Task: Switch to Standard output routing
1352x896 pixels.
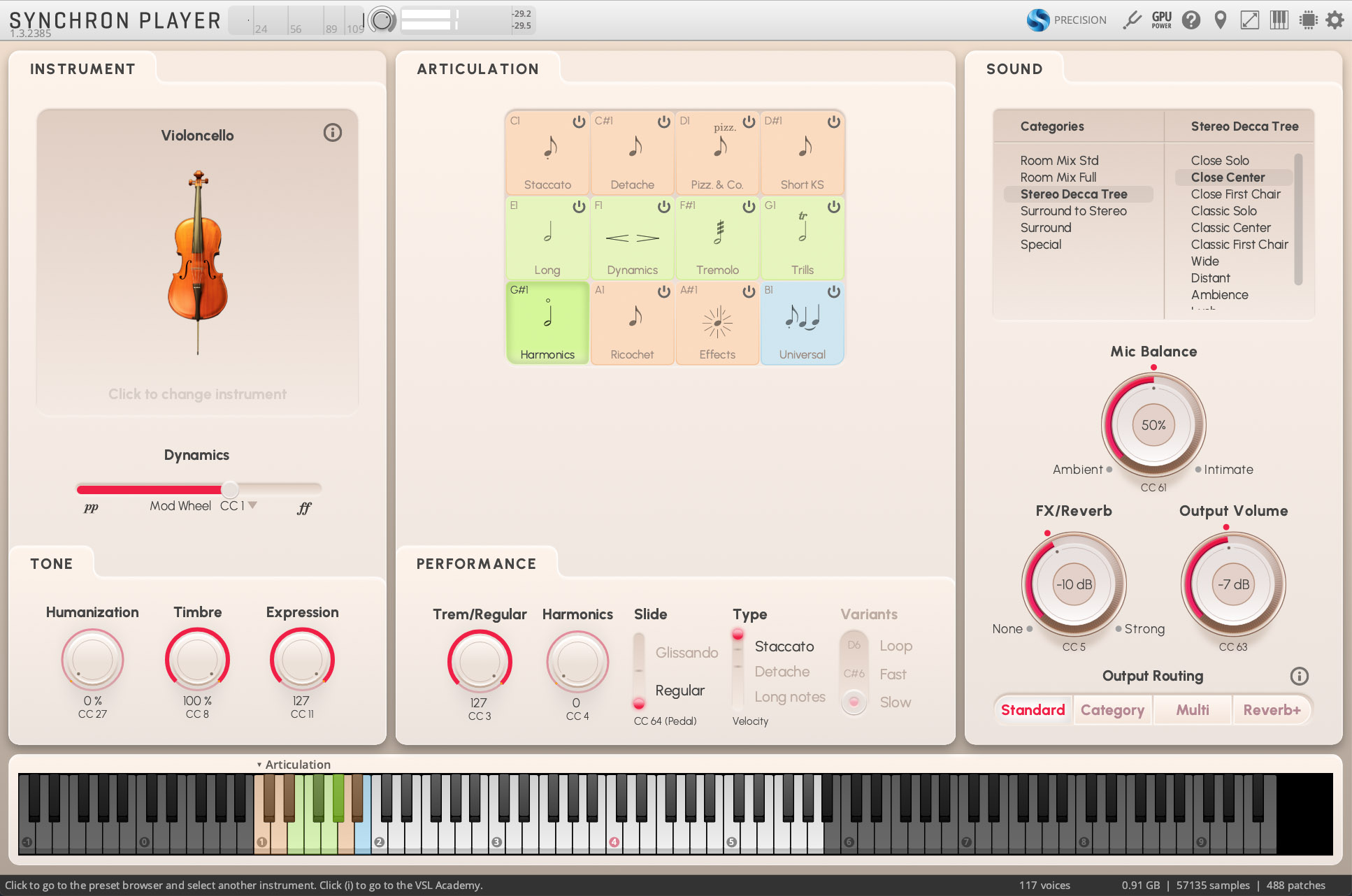Action: tap(1033, 710)
